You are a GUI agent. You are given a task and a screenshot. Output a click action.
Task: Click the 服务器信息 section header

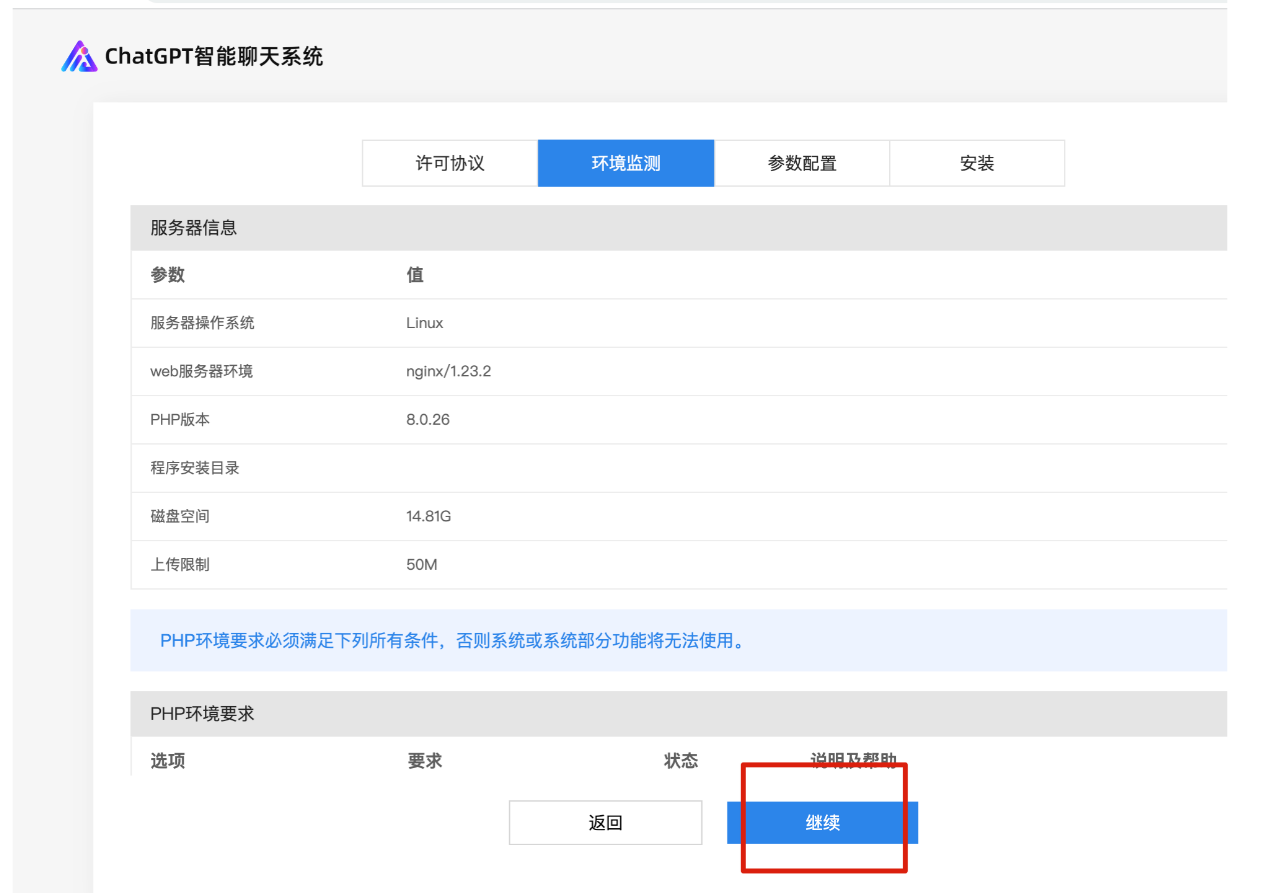(194, 228)
